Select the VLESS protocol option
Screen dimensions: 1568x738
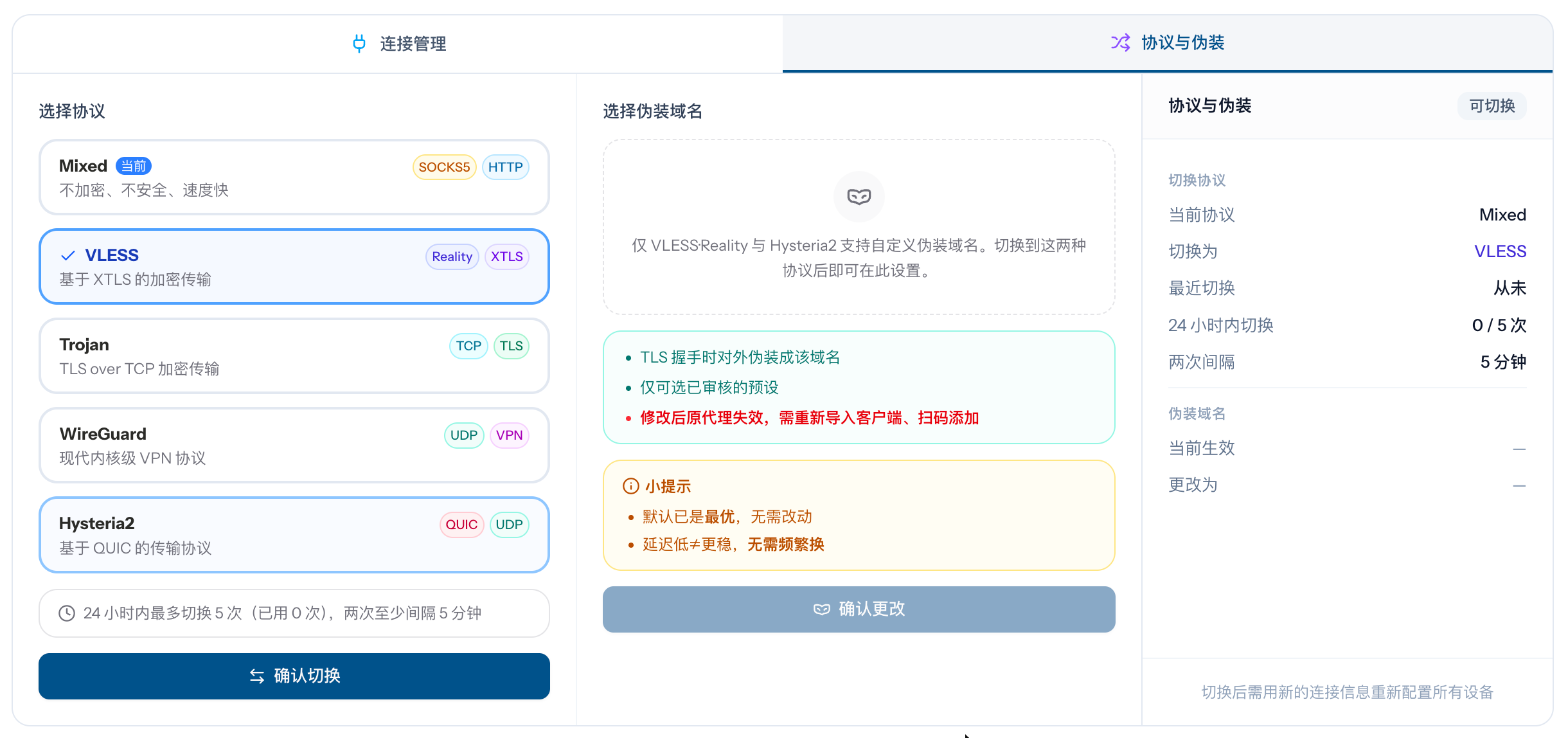pyautogui.click(x=294, y=266)
